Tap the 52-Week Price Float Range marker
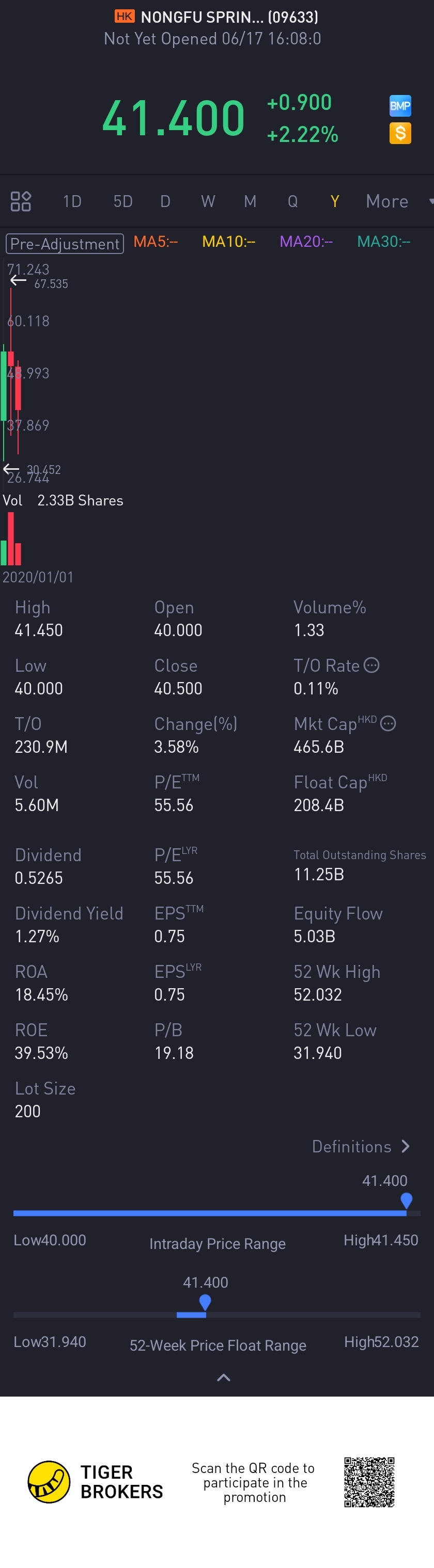Viewport: 434px width, 1568px height. point(206,1303)
